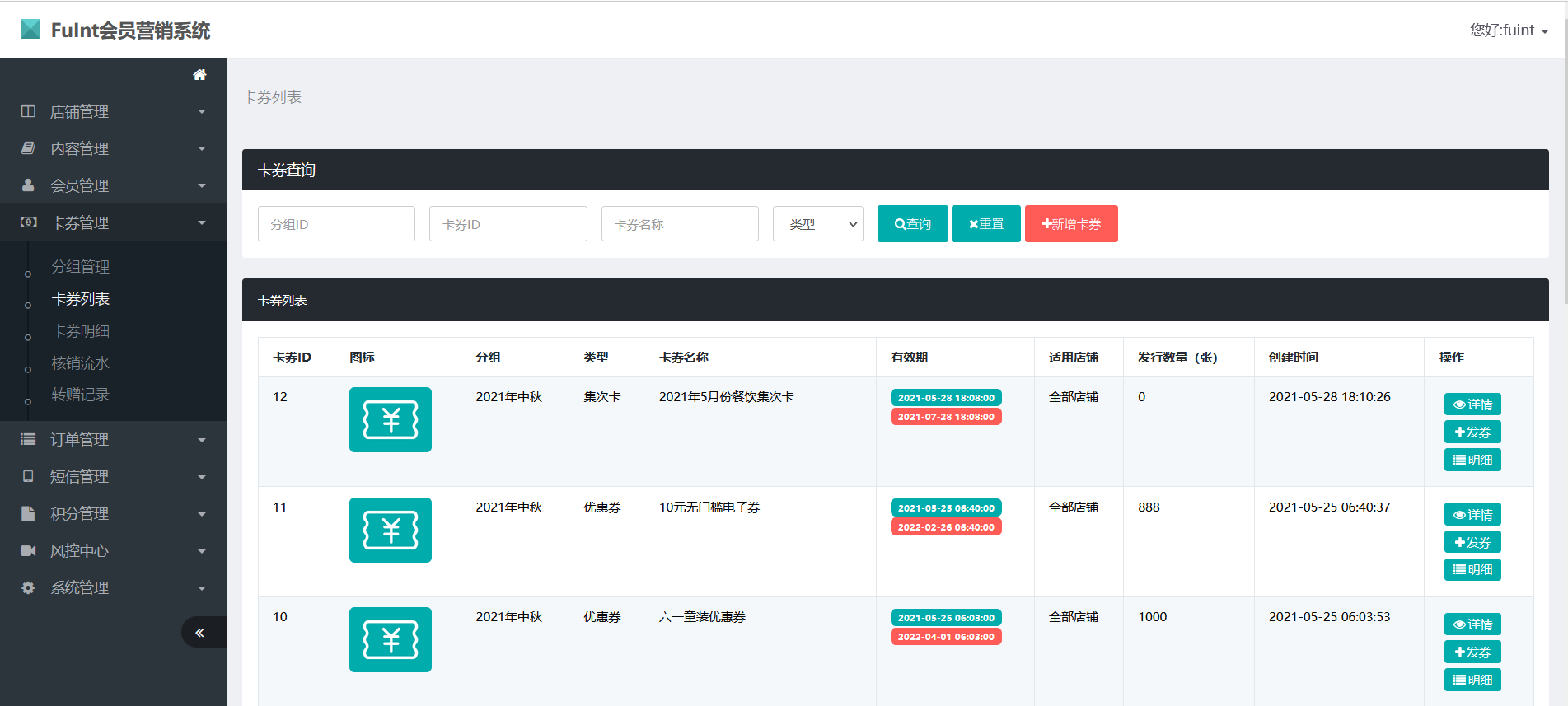Click the 积分管理 file icon
Viewport: 1568px width, 706px height.
(28, 513)
